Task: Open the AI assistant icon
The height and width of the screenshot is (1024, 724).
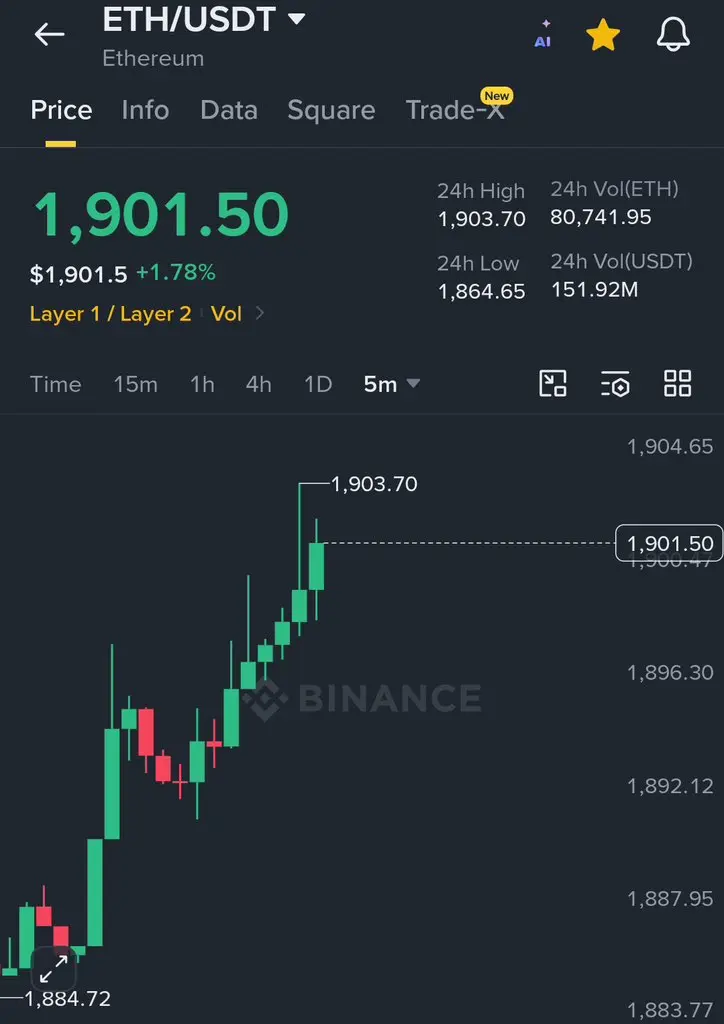Action: [x=543, y=34]
